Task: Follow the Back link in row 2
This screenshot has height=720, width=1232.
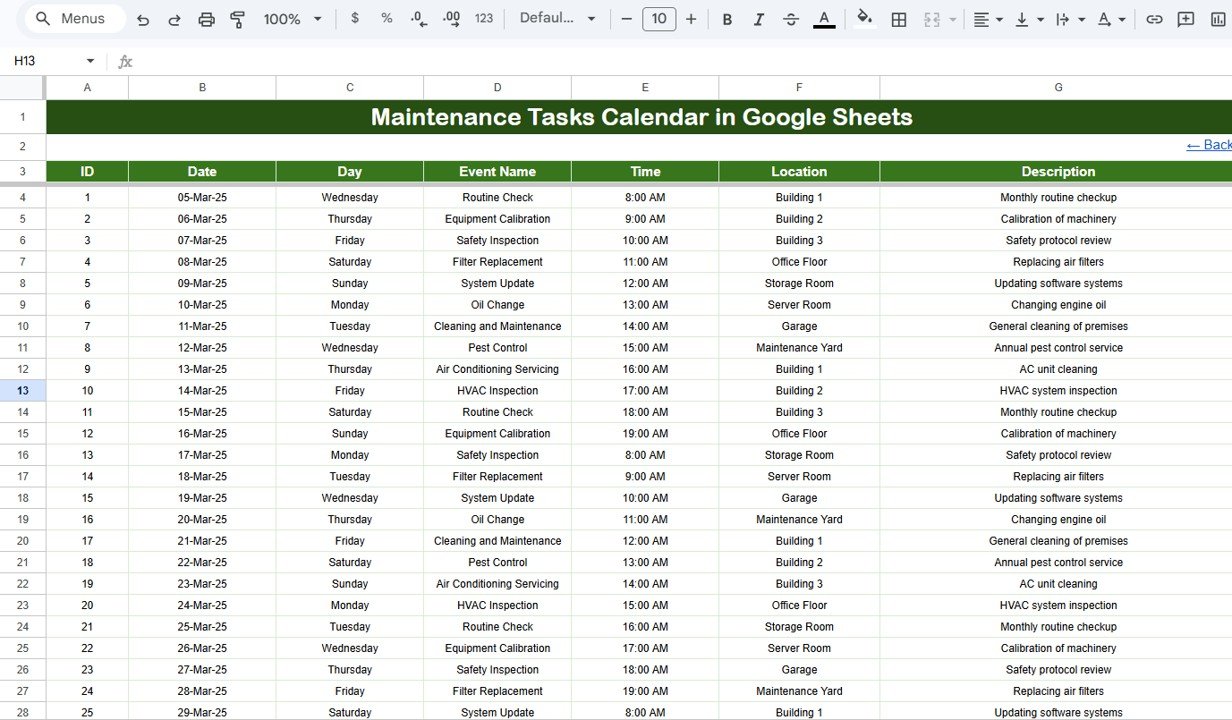Action: (1209, 145)
